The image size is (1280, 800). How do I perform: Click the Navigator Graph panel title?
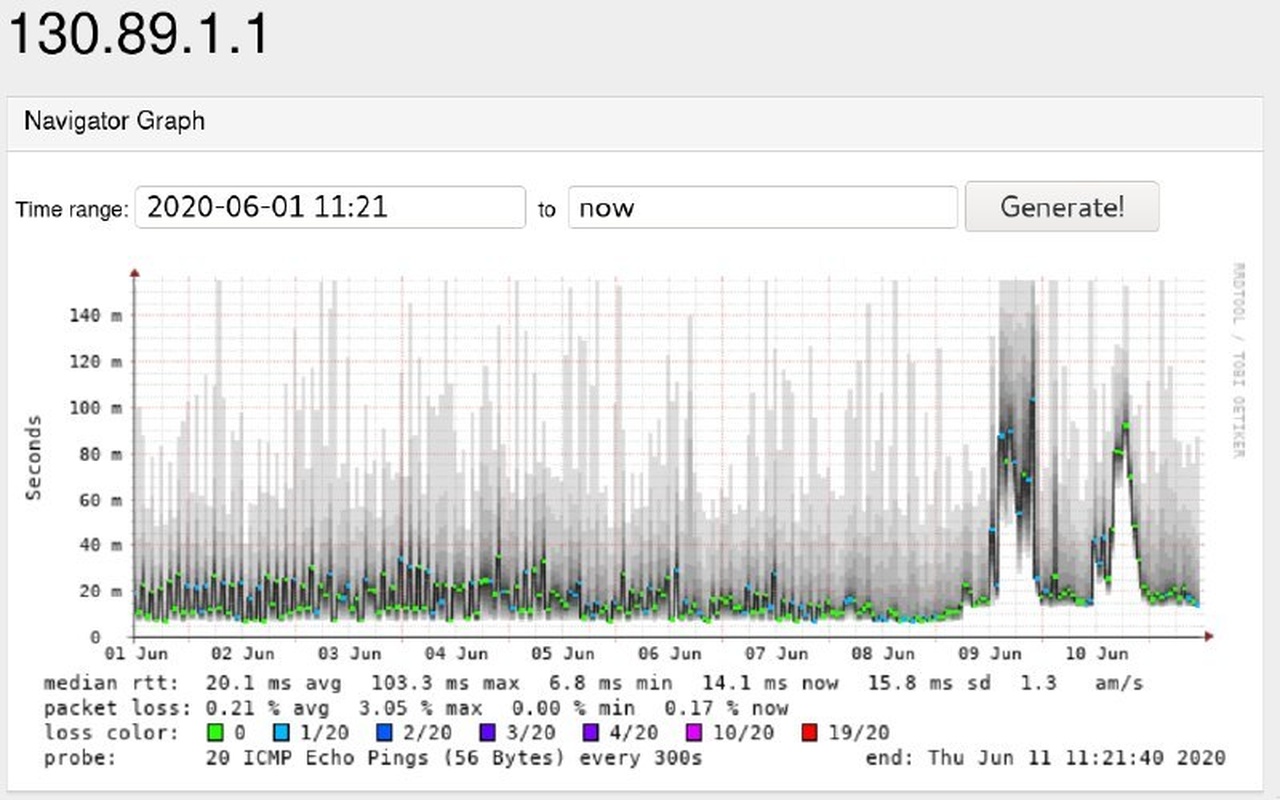tap(114, 121)
